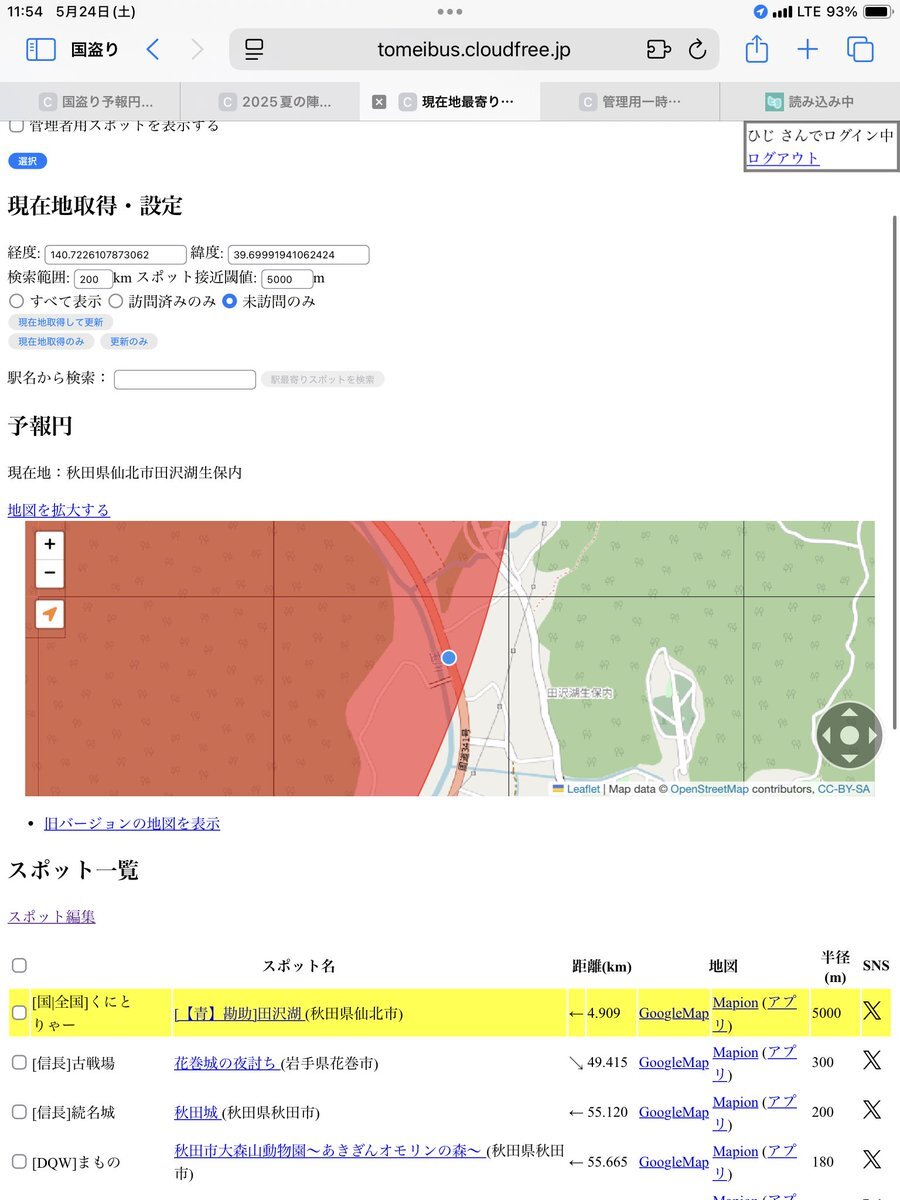Tap the battery indicator in status bar
The height and width of the screenshot is (1200, 900).
pyautogui.click(x=877, y=12)
